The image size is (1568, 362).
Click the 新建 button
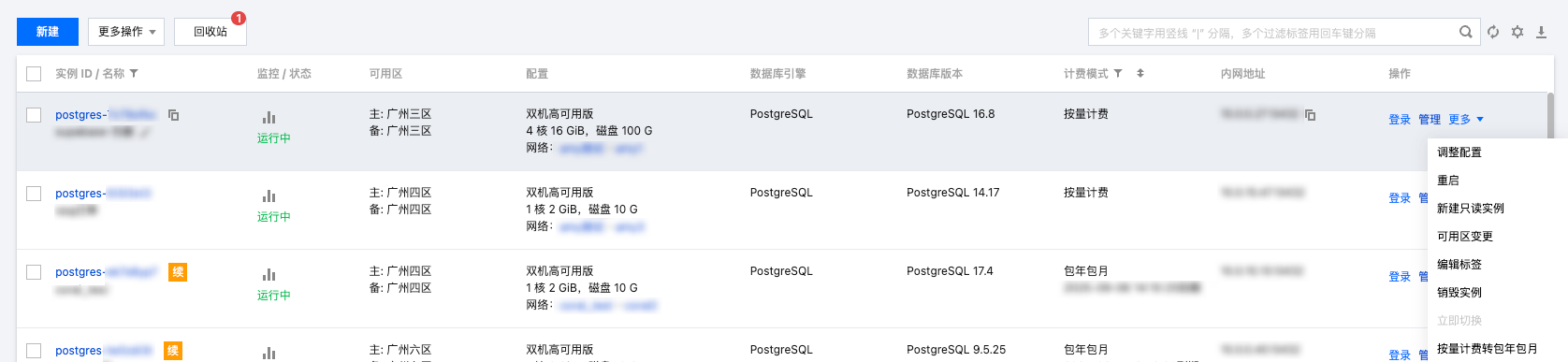(x=48, y=32)
